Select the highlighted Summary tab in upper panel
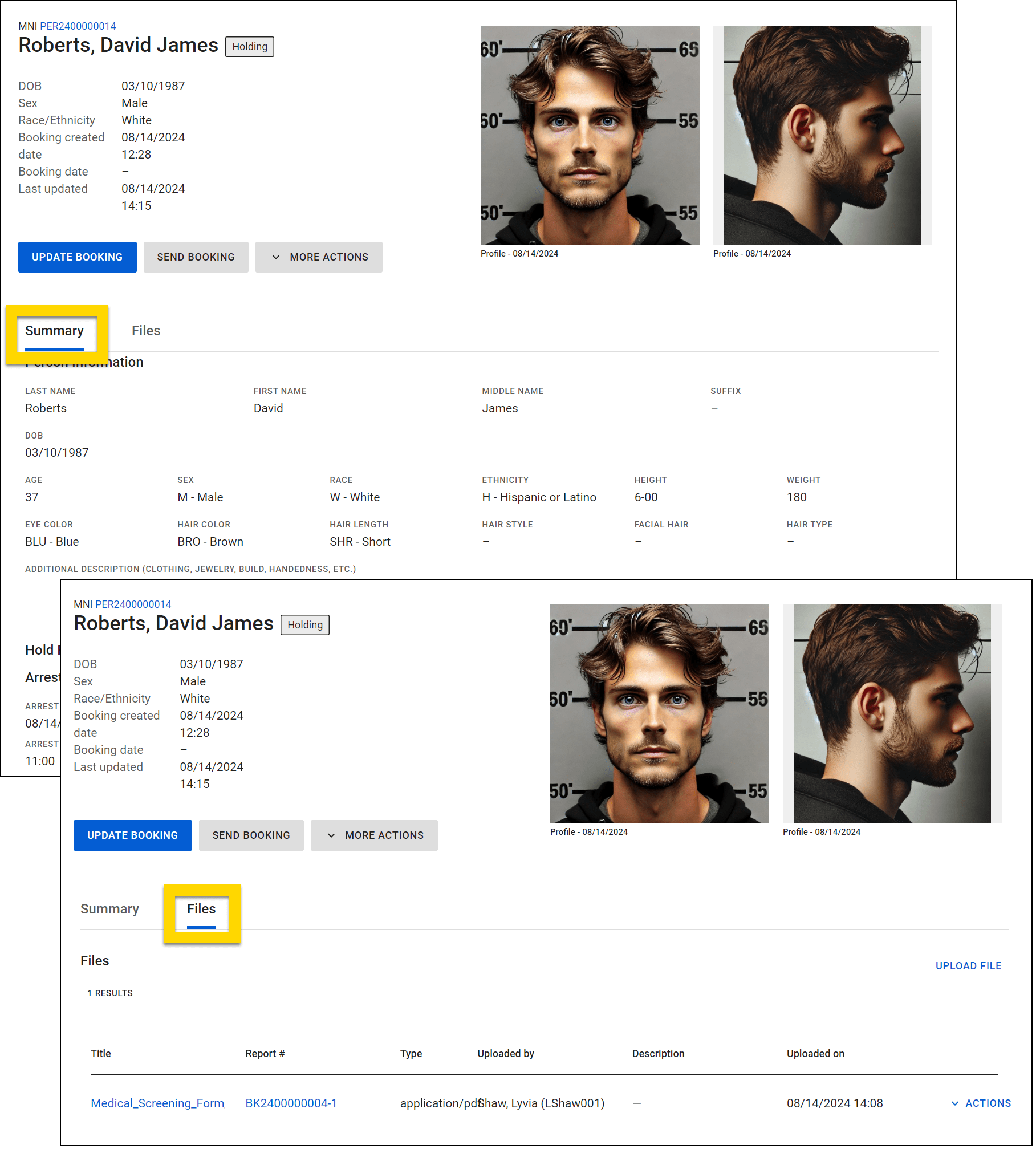The width and height of the screenshot is (1036, 1149). coord(54,331)
